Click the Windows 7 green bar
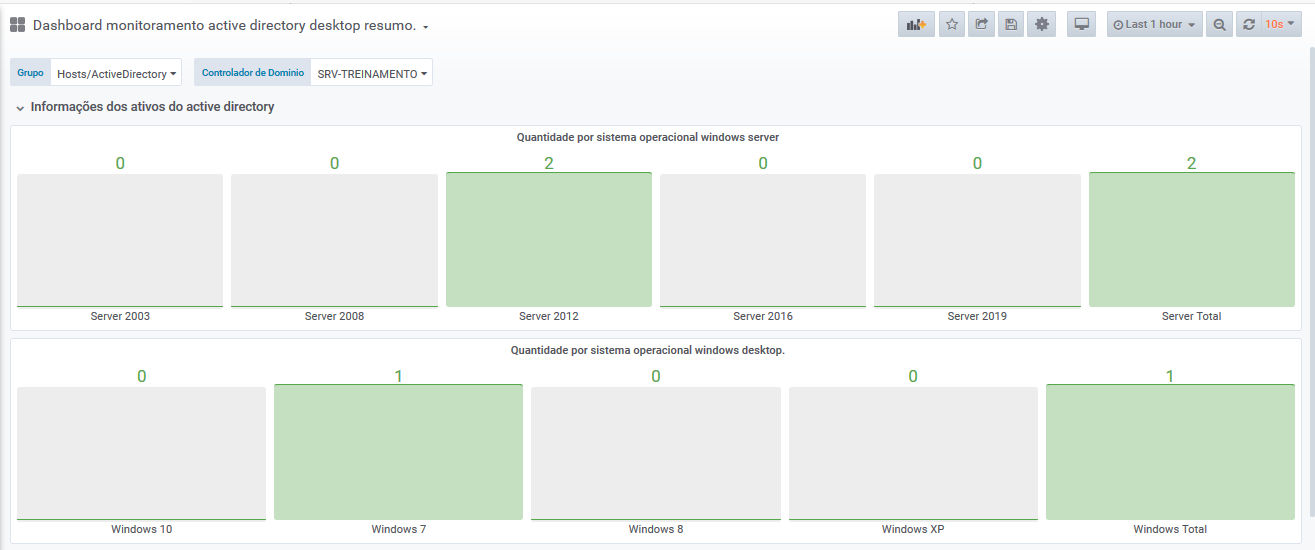 (398, 452)
